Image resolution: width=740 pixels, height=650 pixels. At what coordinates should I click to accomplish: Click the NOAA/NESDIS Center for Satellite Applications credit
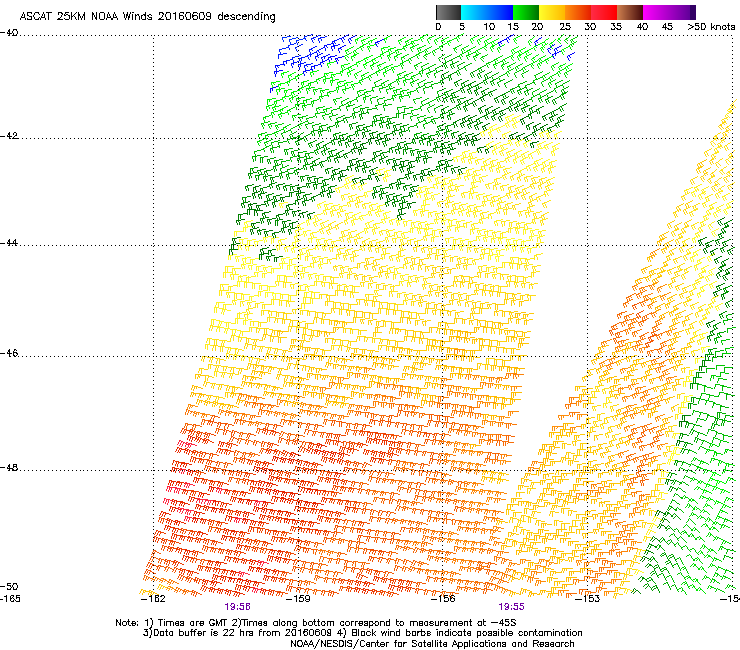(432, 644)
